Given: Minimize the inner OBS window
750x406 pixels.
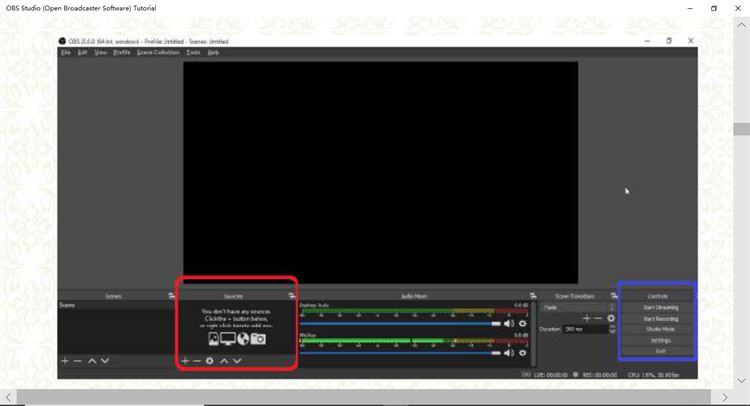Looking at the screenshot, I should coord(647,41).
